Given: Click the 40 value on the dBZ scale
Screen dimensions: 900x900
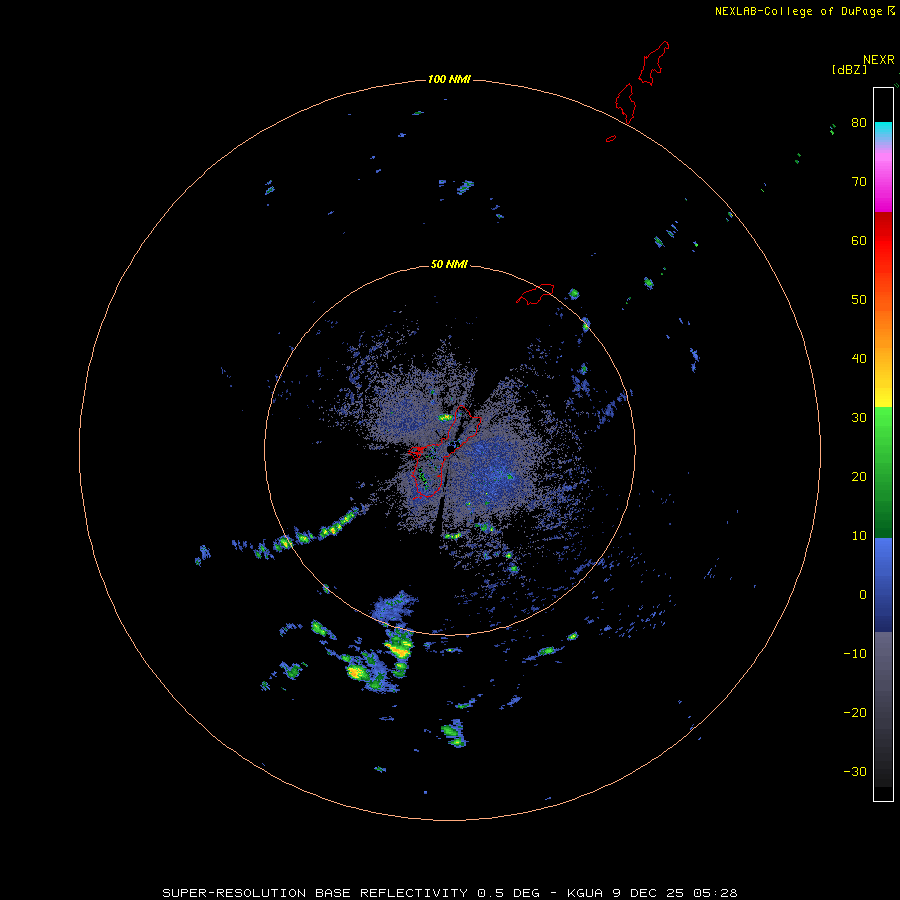Looking at the screenshot, I should coord(859,358).
